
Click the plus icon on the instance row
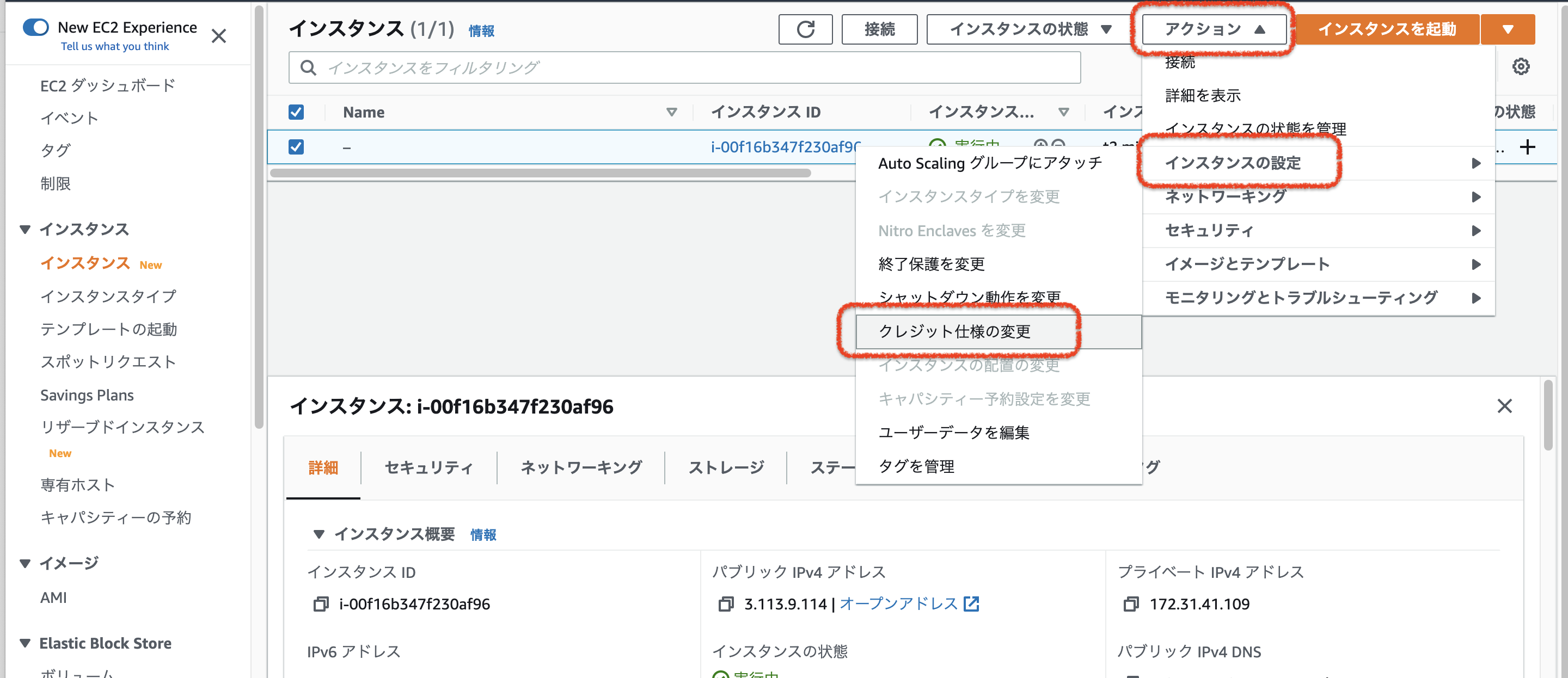point(1528,147)
